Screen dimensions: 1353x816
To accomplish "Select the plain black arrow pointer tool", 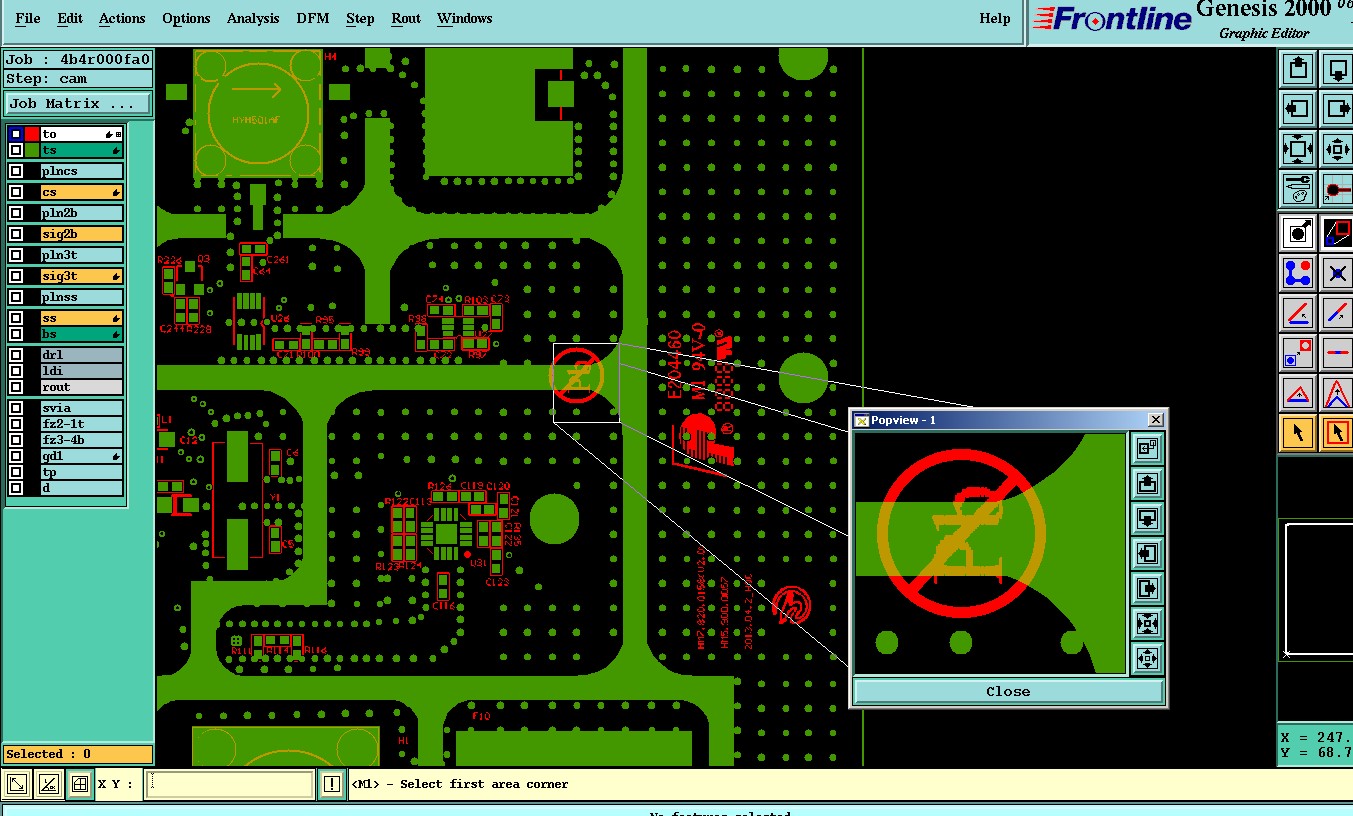I will tap(1298, 433).
